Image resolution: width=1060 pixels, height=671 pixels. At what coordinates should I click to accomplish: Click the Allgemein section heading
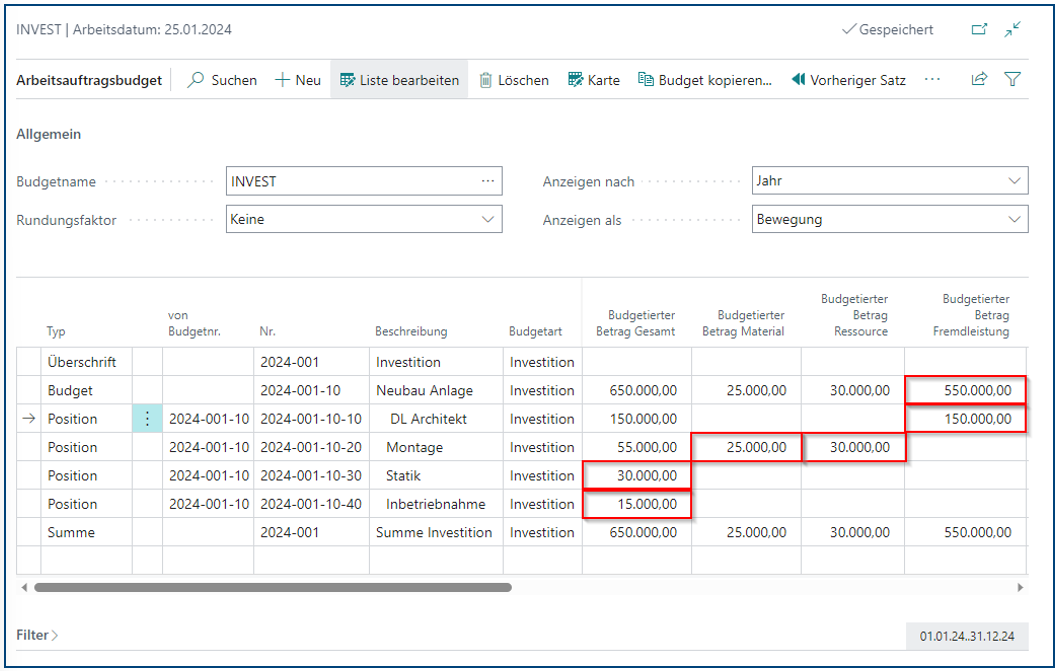(49, 134)
